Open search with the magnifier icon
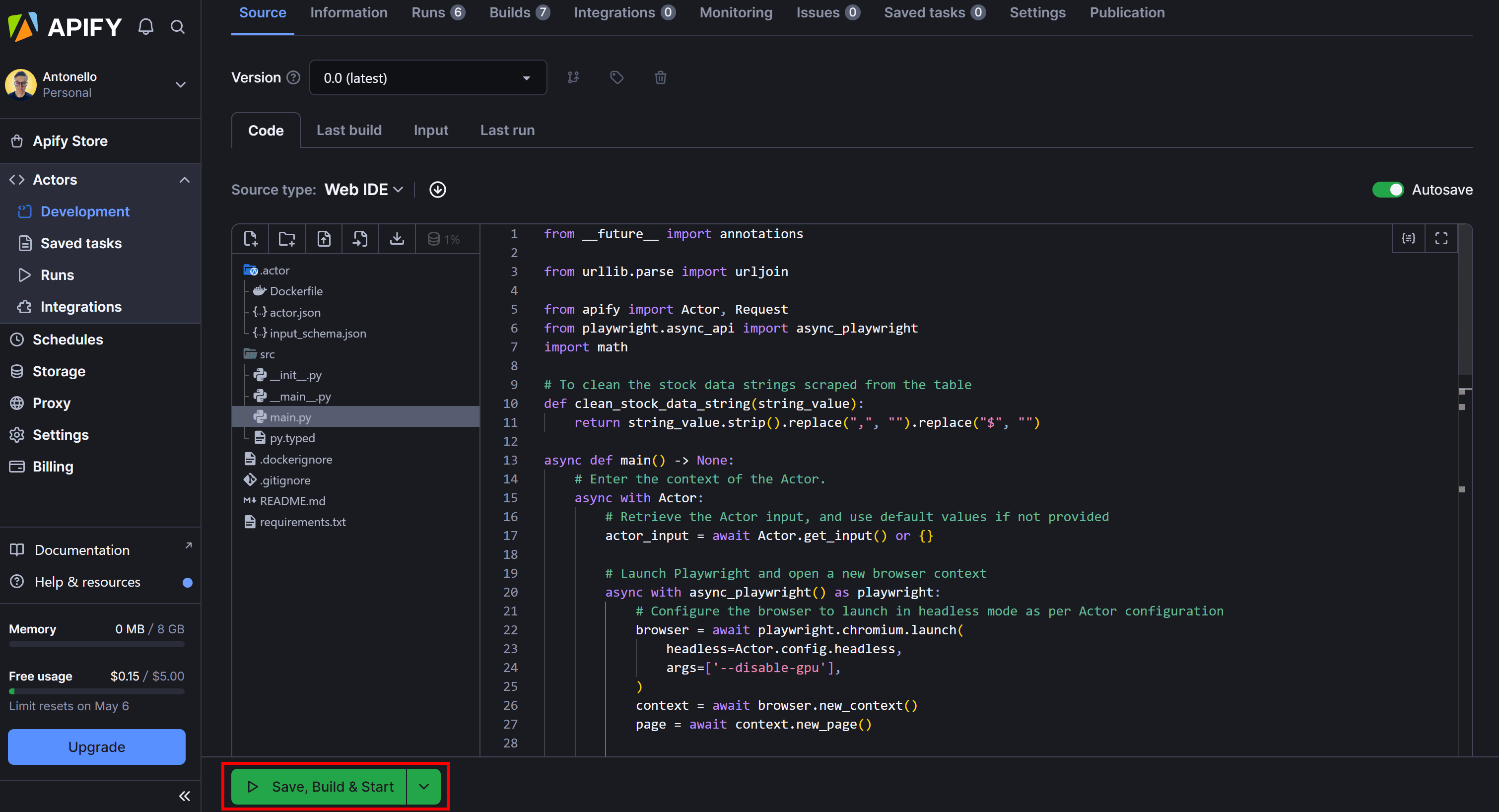 point(178,27)
